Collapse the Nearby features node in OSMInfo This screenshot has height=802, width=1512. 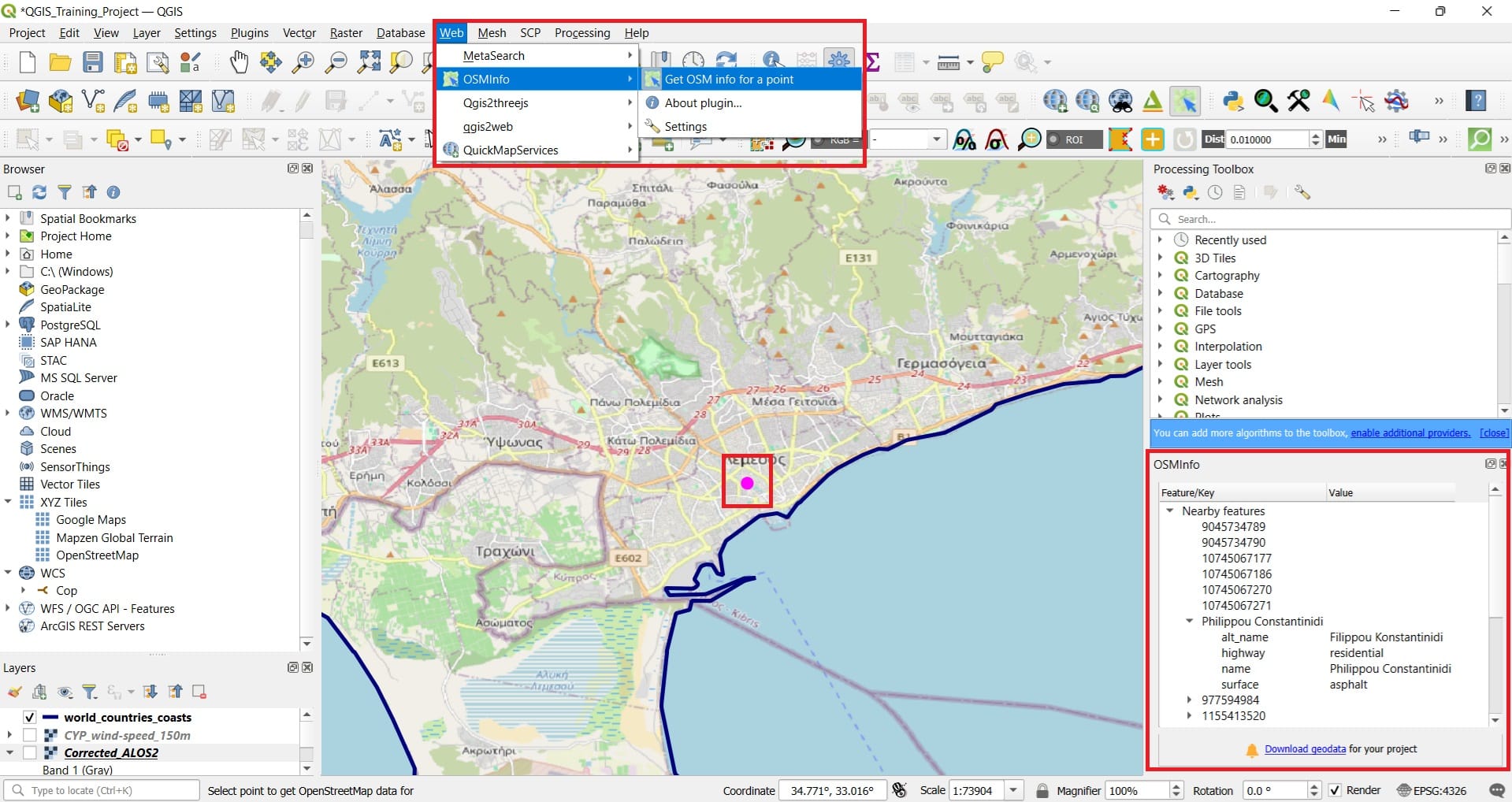tap(1170, 511)
